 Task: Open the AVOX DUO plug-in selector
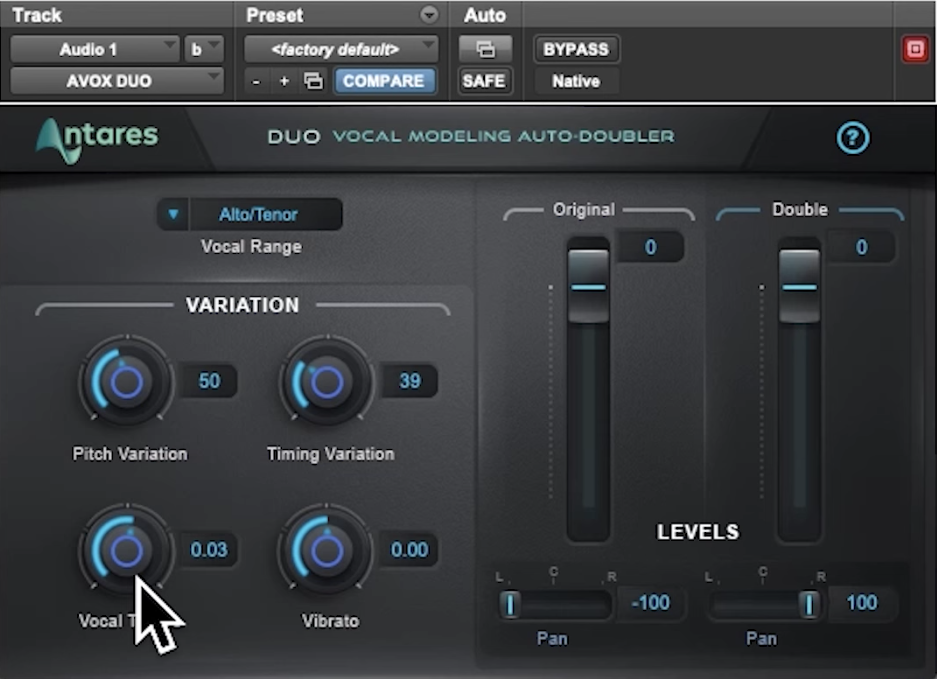(x=117, y=81)
